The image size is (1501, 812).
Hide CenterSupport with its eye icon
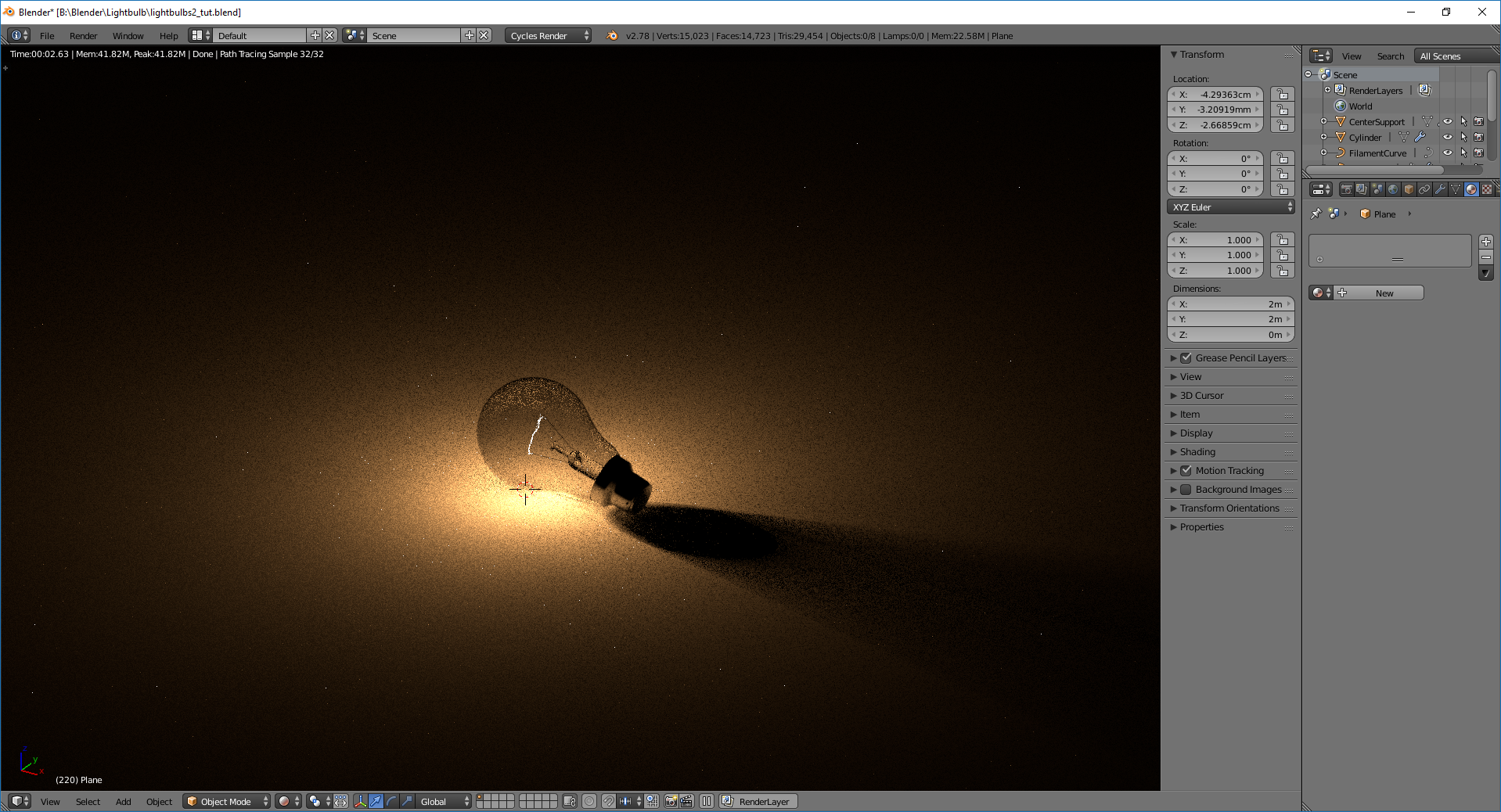tap(1448, 121)
